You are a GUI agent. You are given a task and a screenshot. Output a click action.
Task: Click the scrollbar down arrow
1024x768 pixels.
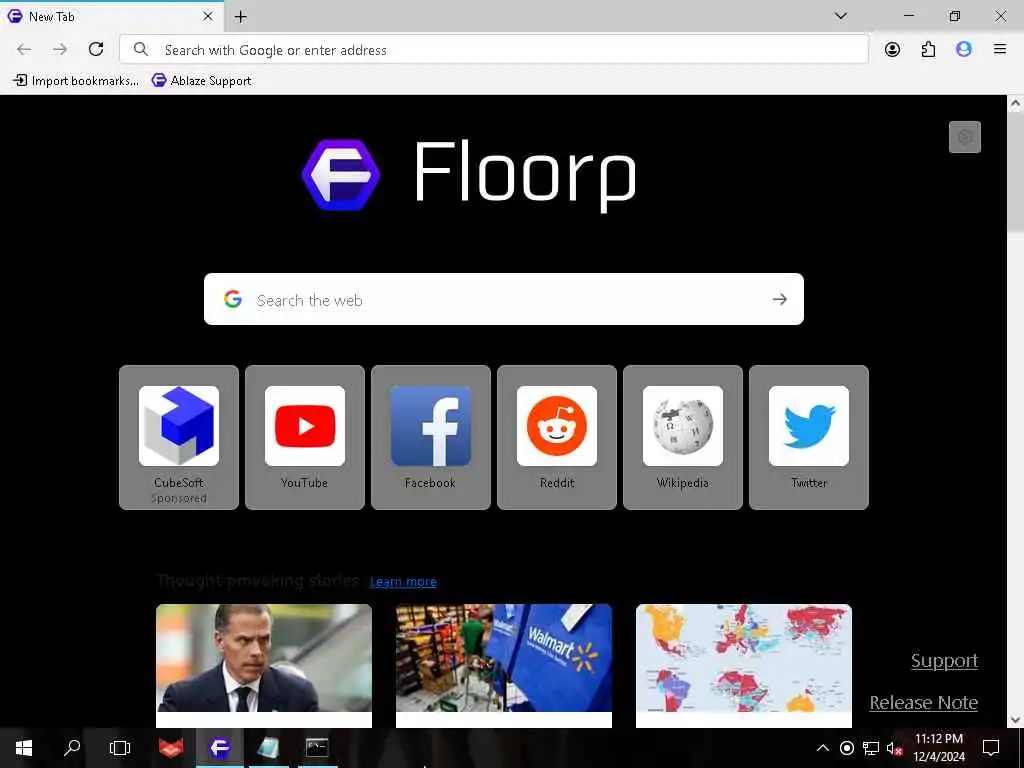(x=1016, y=720)
